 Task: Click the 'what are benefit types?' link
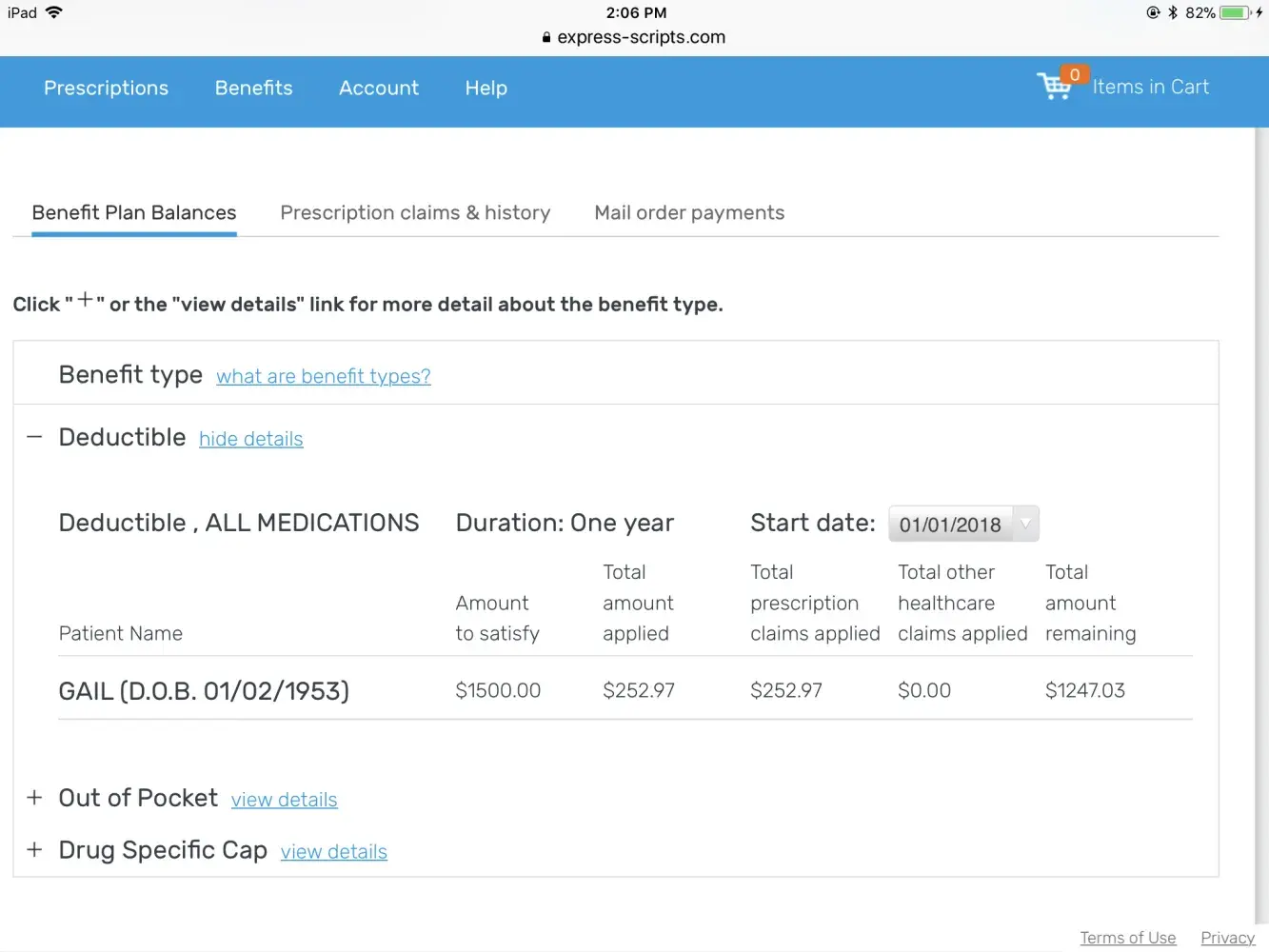click(x=324, y=376)
